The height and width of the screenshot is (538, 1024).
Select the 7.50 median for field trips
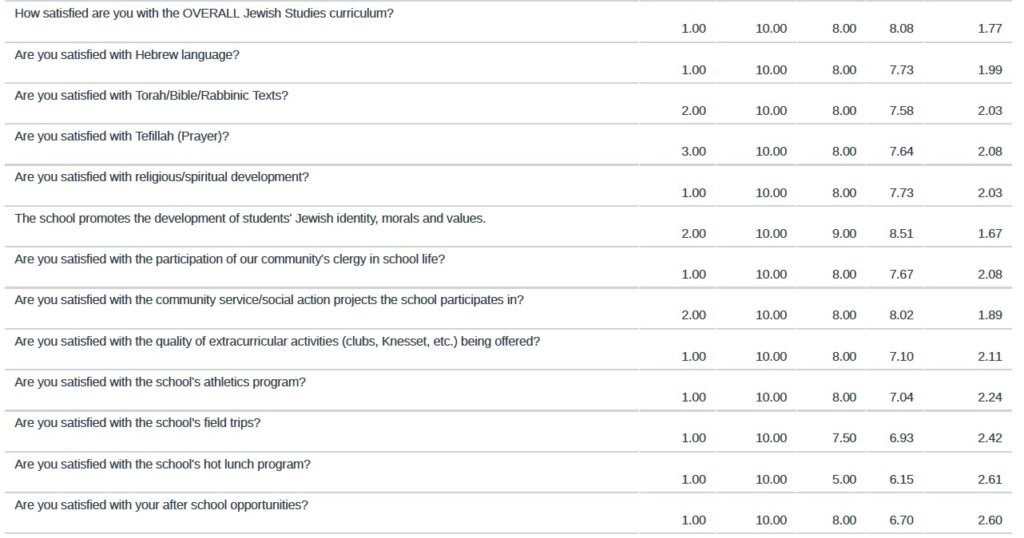coord(844,438)
